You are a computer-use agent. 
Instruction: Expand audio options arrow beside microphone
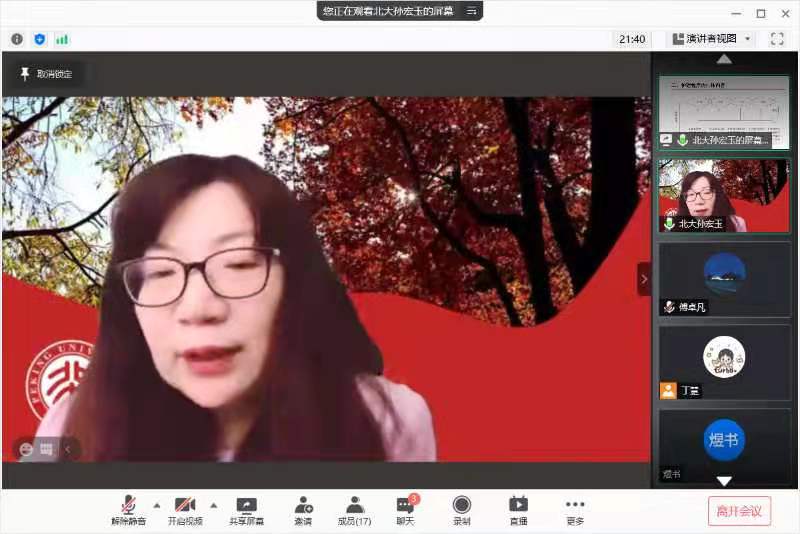pyautogui.click(x=156, y=505)
